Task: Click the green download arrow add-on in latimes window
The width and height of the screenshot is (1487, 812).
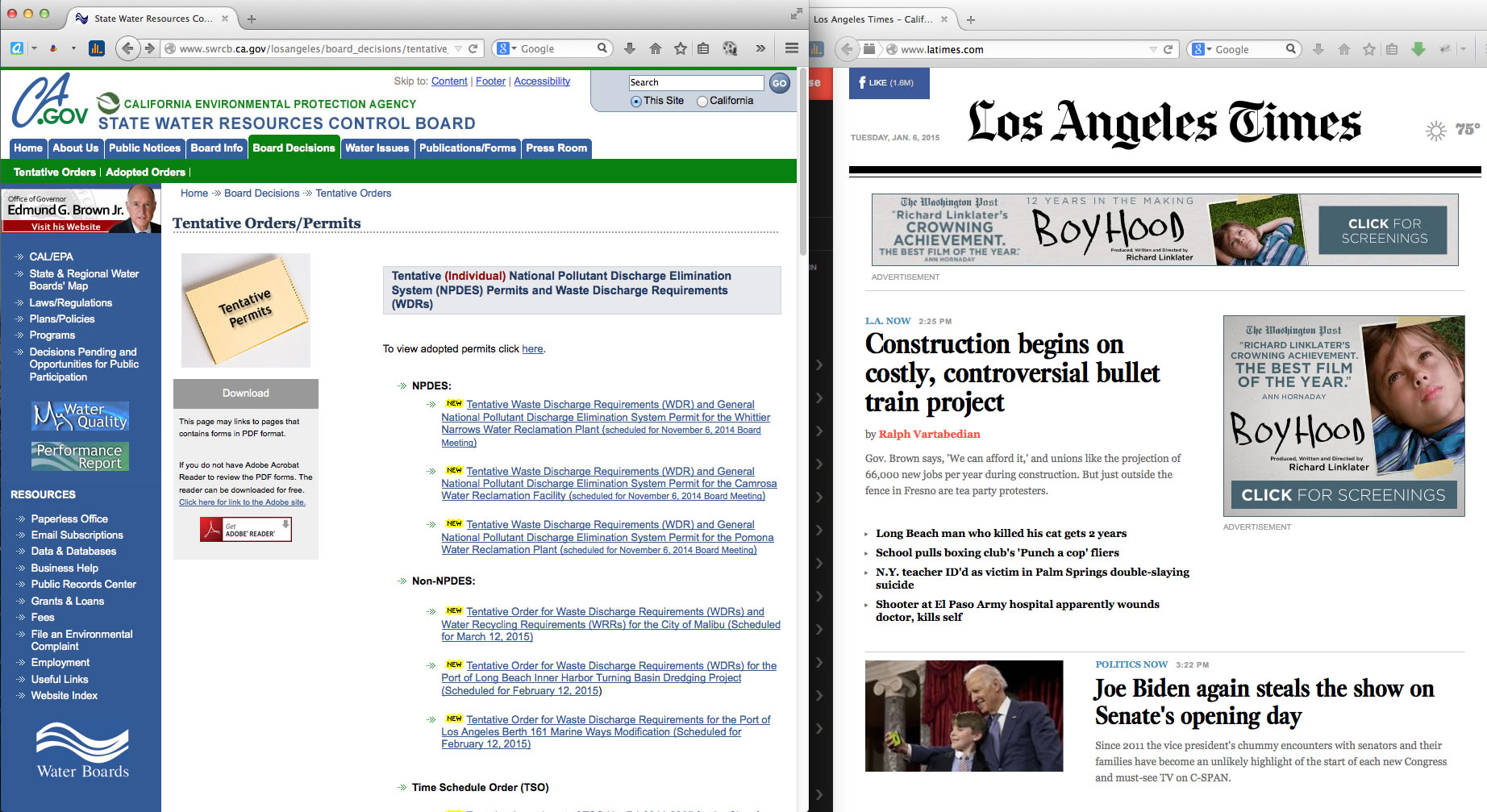Action: (x=1418, y=49)
